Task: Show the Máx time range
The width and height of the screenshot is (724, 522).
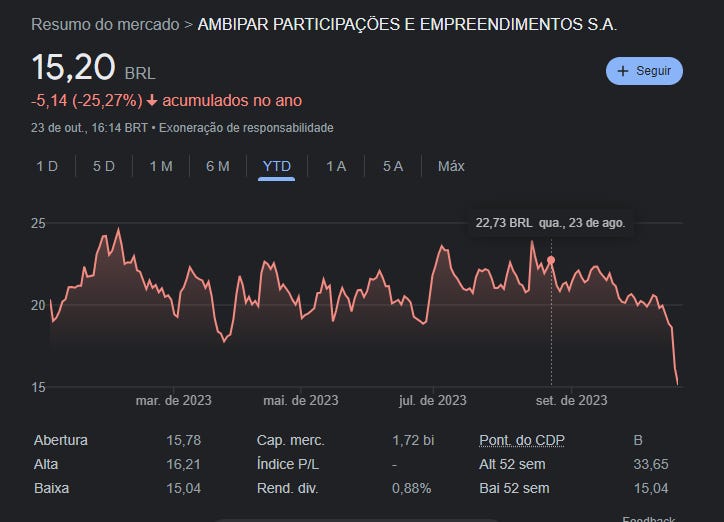Action: pos(451,166)
